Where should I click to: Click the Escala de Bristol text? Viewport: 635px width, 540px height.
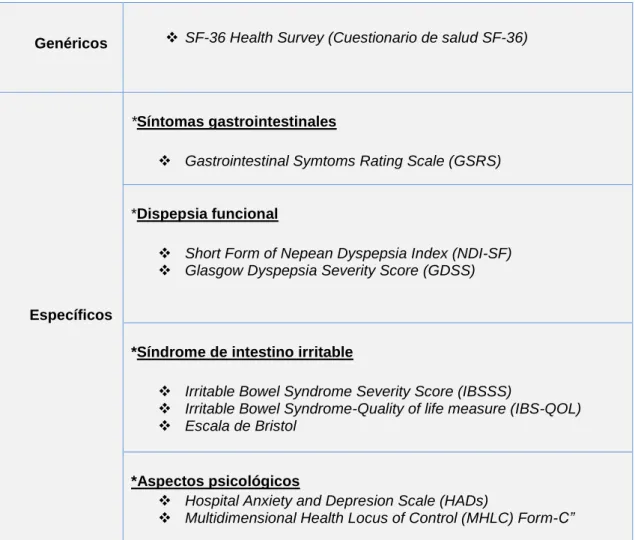241,426
